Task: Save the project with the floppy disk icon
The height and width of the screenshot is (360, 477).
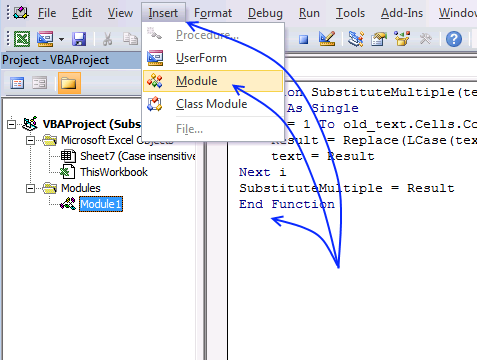Action: click(79, 39)
